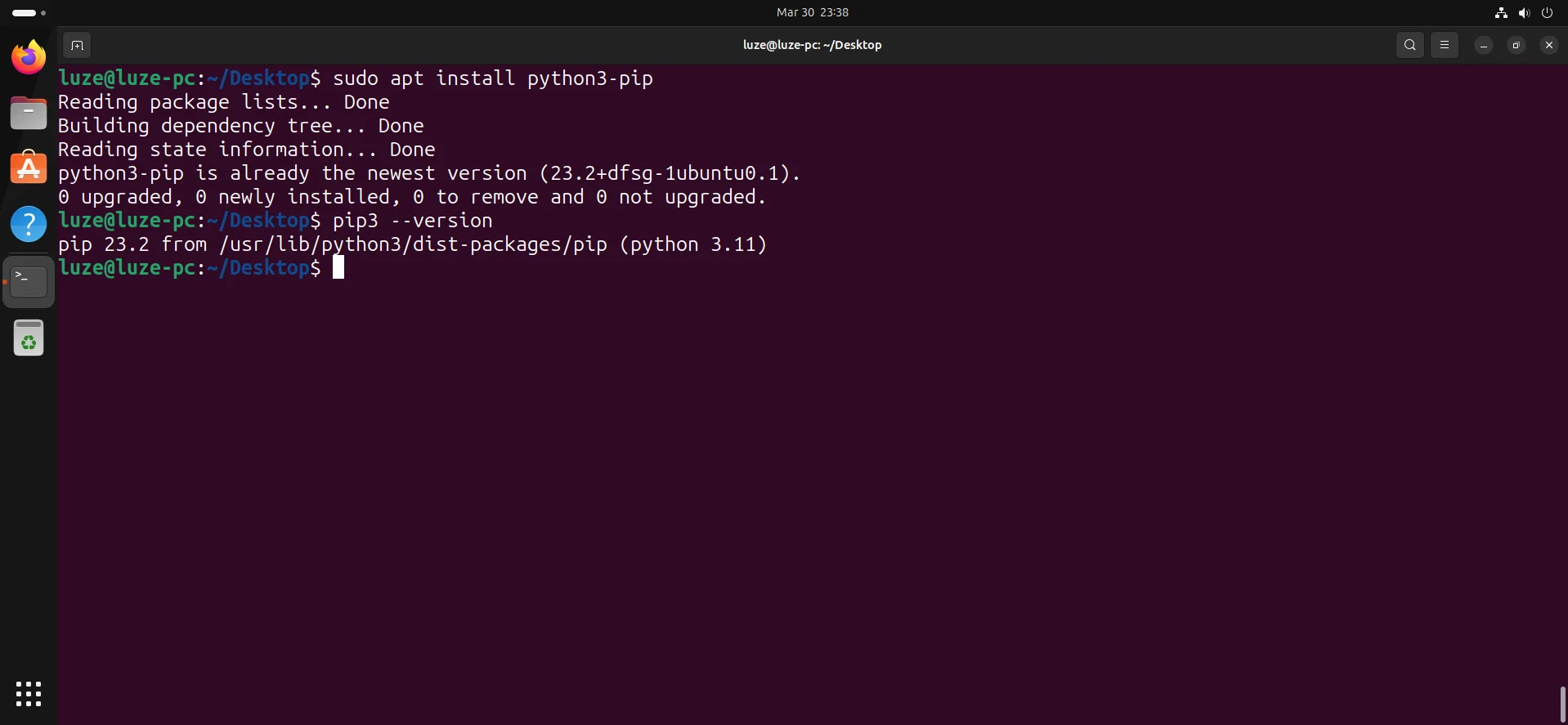
Task: Restore the terminal window size
Action: click(1516, 45)
